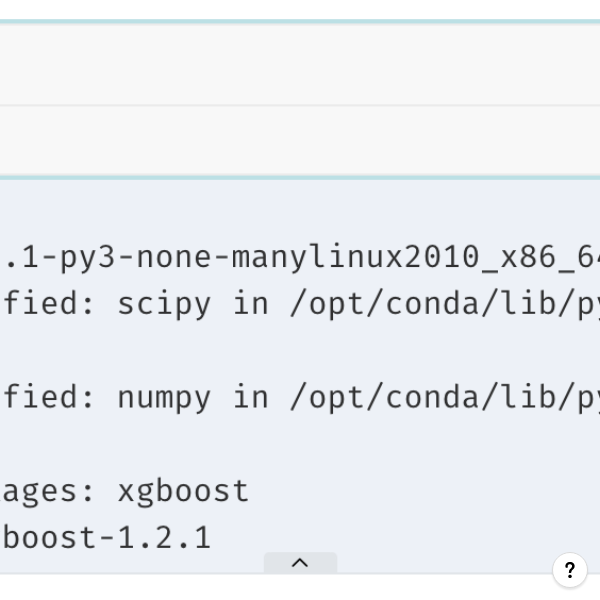The image size is (600, 600).
Task: Click the xgboost package name after 'ages:'
Action: tap(184, 492)
